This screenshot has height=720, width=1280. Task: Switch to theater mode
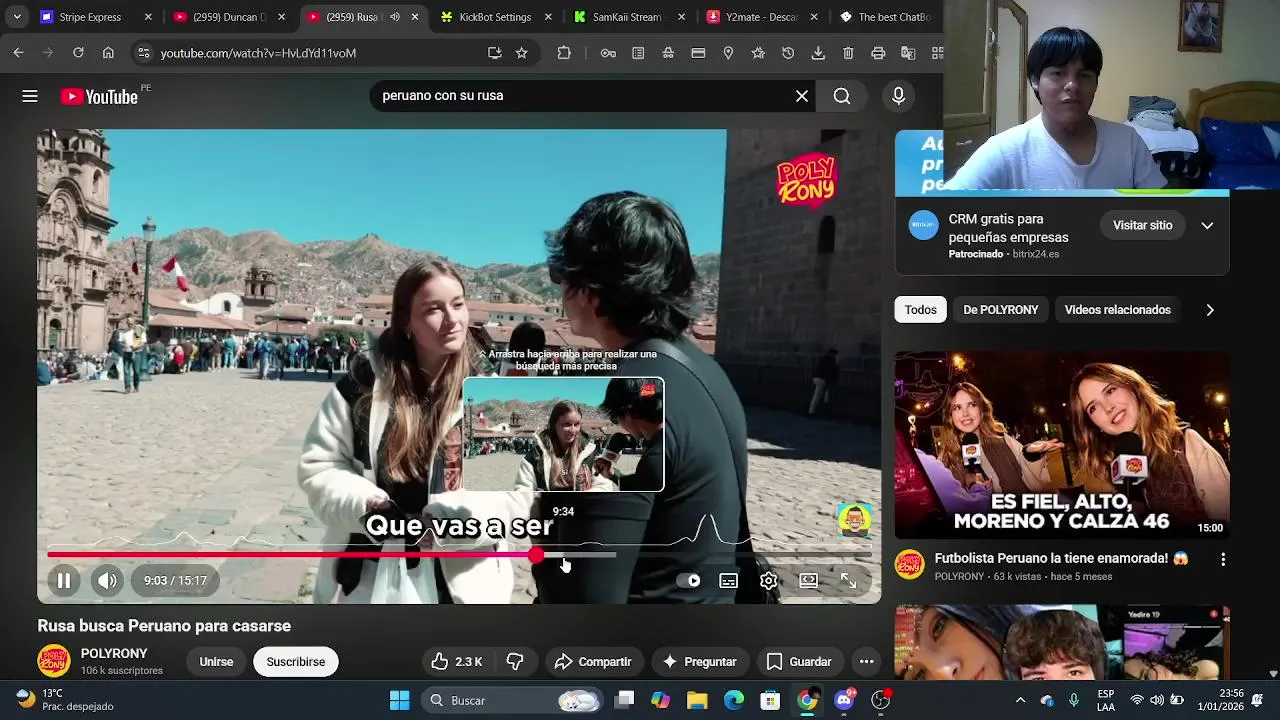point(808,580)
